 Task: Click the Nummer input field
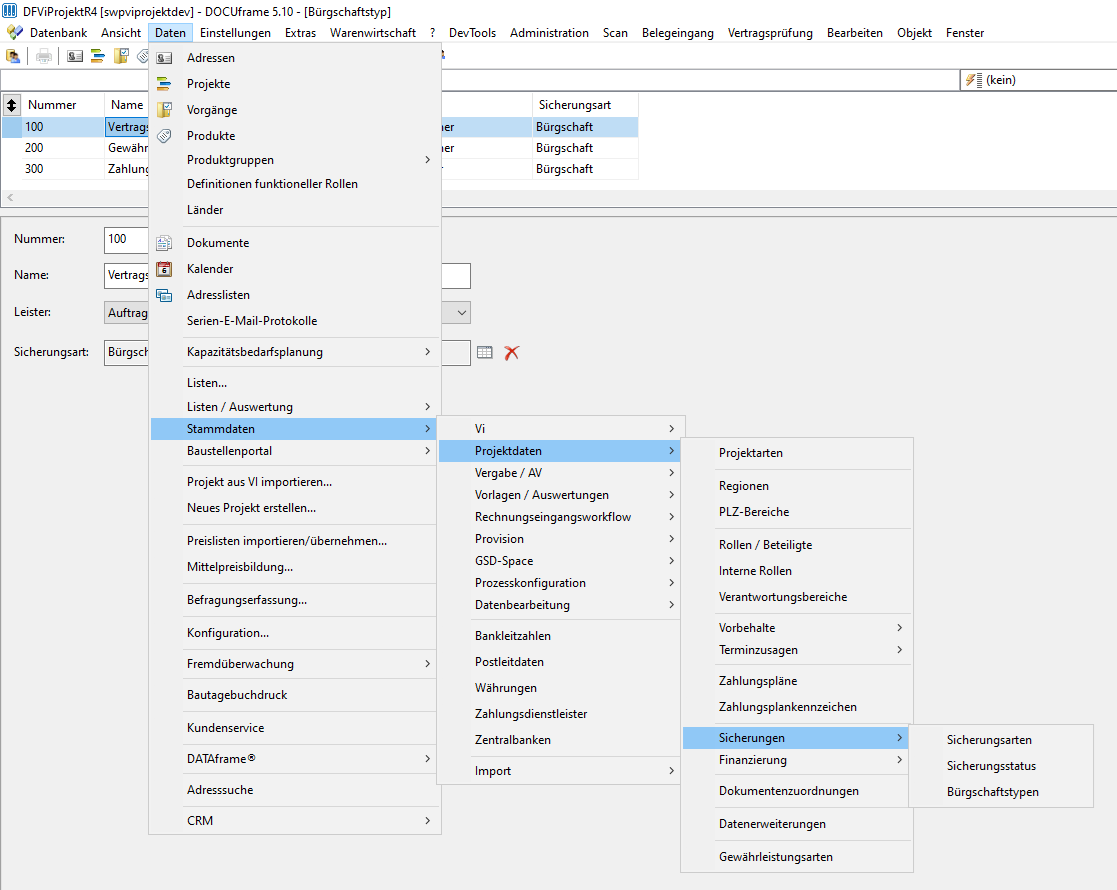[x=126, y=240]
